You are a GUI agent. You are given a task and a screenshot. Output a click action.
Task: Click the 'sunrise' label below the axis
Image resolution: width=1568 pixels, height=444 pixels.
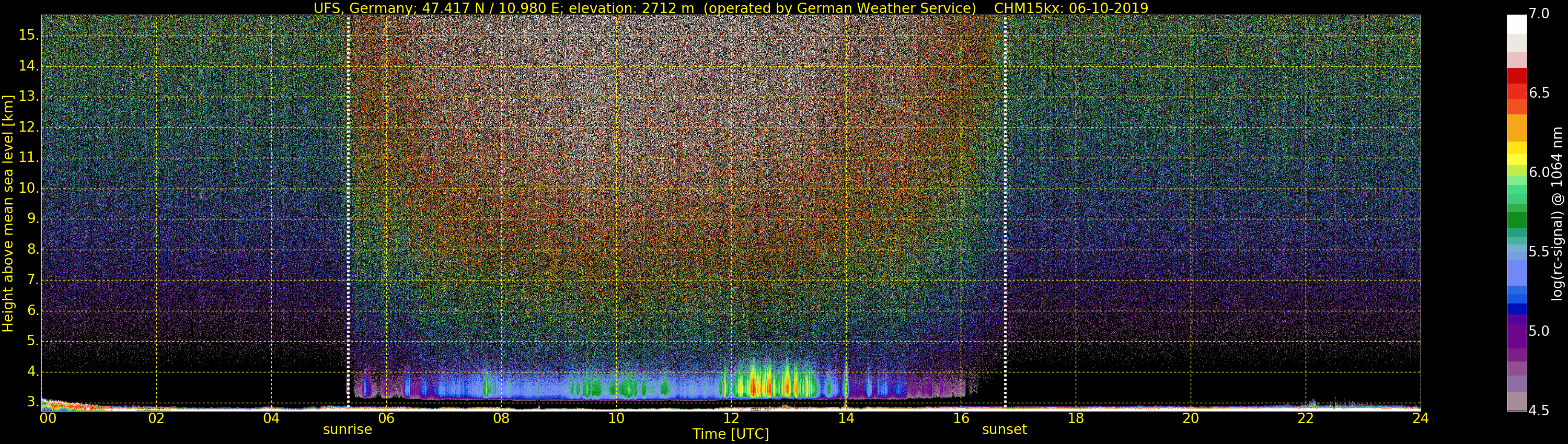[x=347, y=429]
